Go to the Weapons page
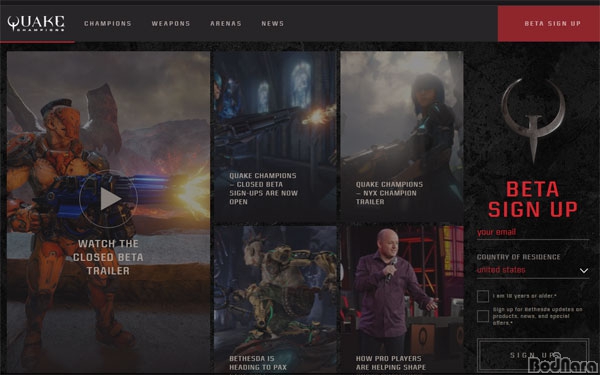Image resolution: width=600 pixels, height=375 pixels. 171,24
